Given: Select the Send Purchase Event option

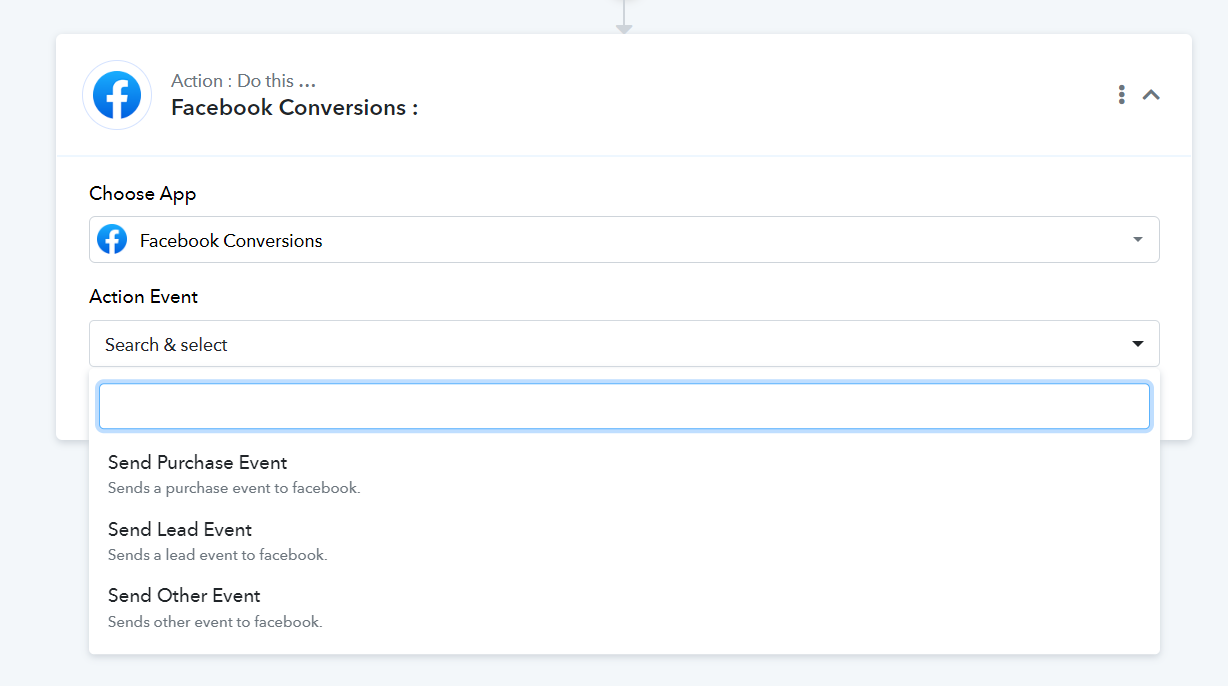Looking at the screenshot, I should 624,474.
